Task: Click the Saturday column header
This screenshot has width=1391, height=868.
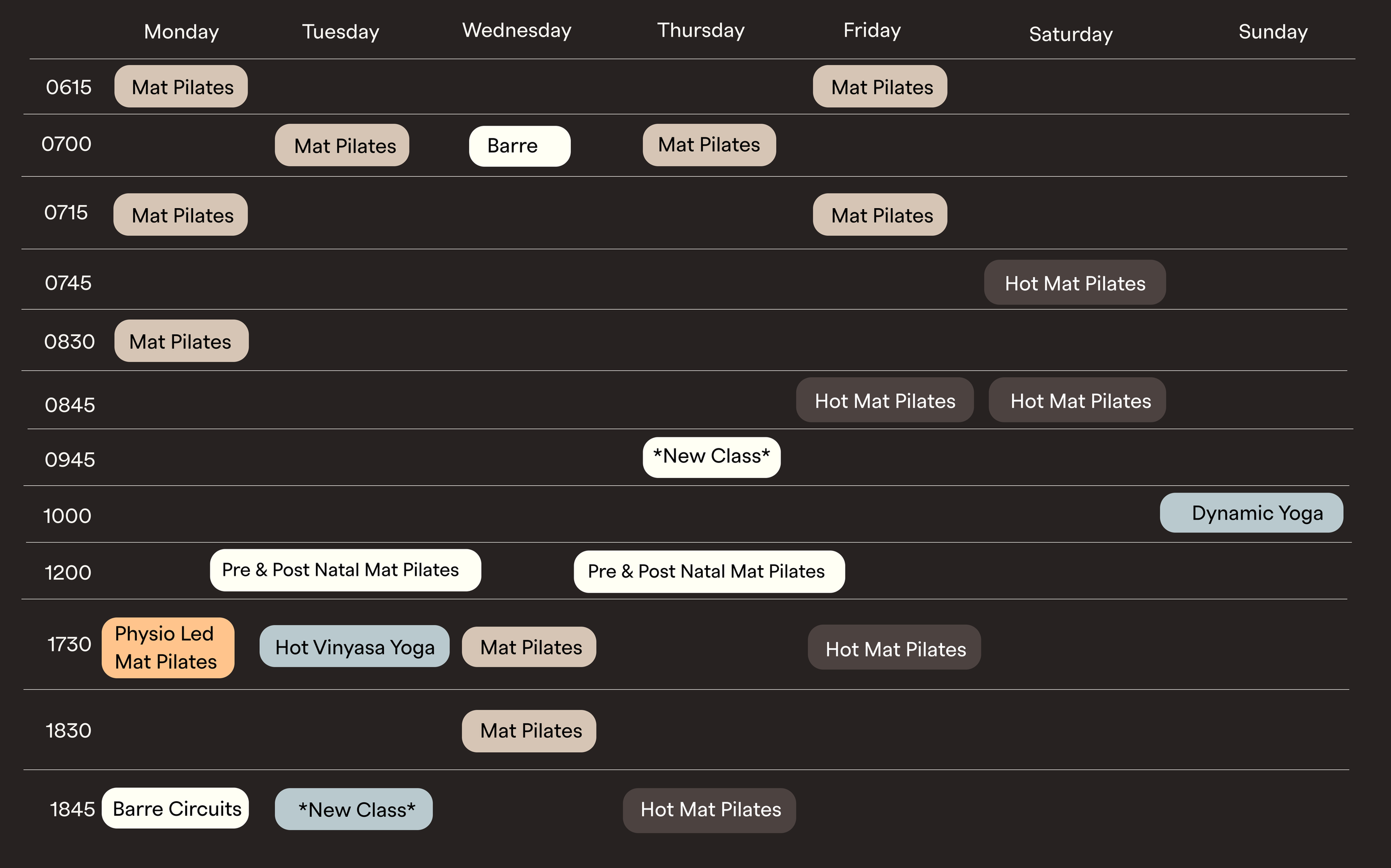Action: [x=1071, y=34]
